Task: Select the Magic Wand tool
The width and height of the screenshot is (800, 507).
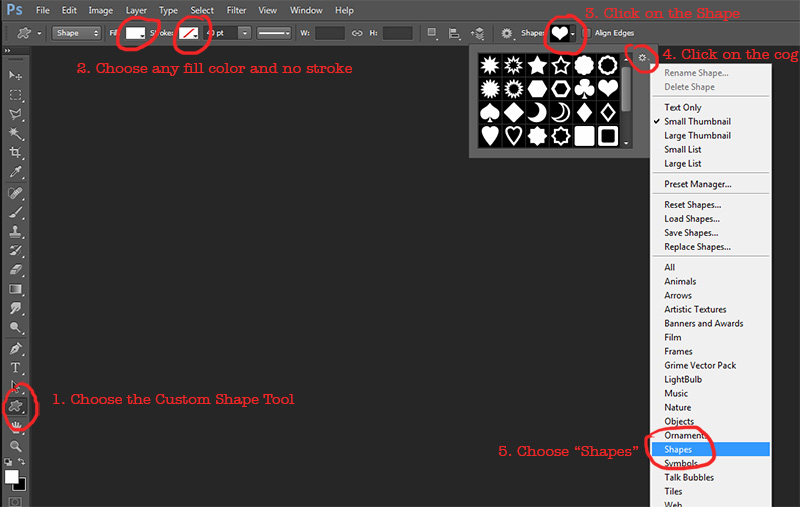Action: pos(16,133)
